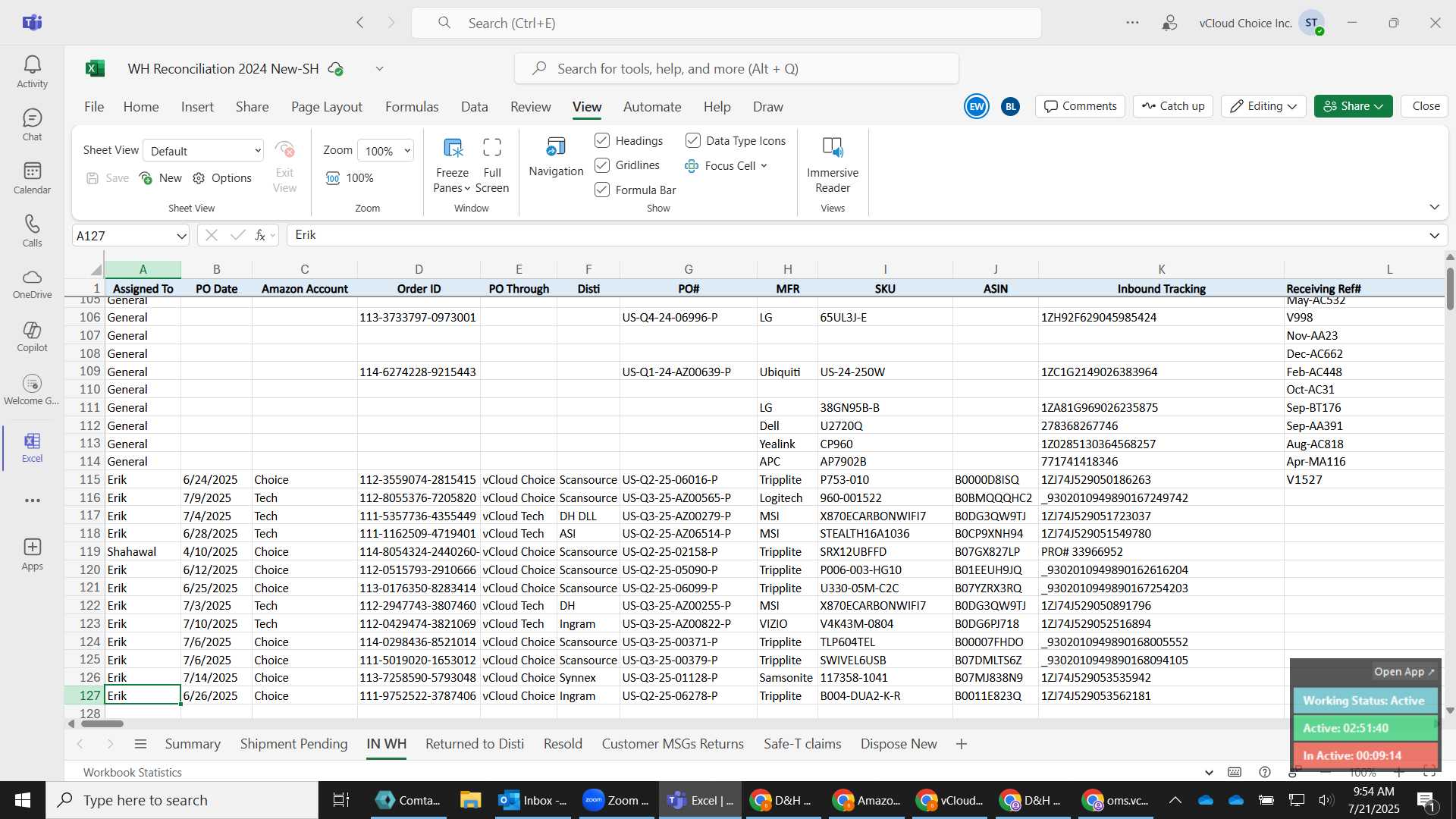Open Zoom from the taskbar
The height and width of the screenshot is (819, 1456).
(x=616, y=800)
